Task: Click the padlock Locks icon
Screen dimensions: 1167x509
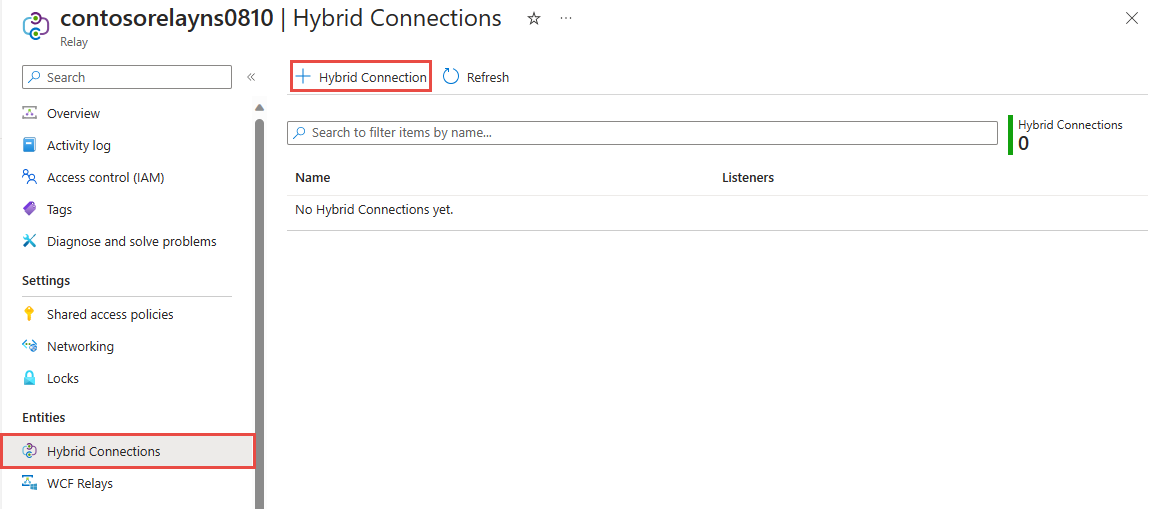Action: coord(30,378)
